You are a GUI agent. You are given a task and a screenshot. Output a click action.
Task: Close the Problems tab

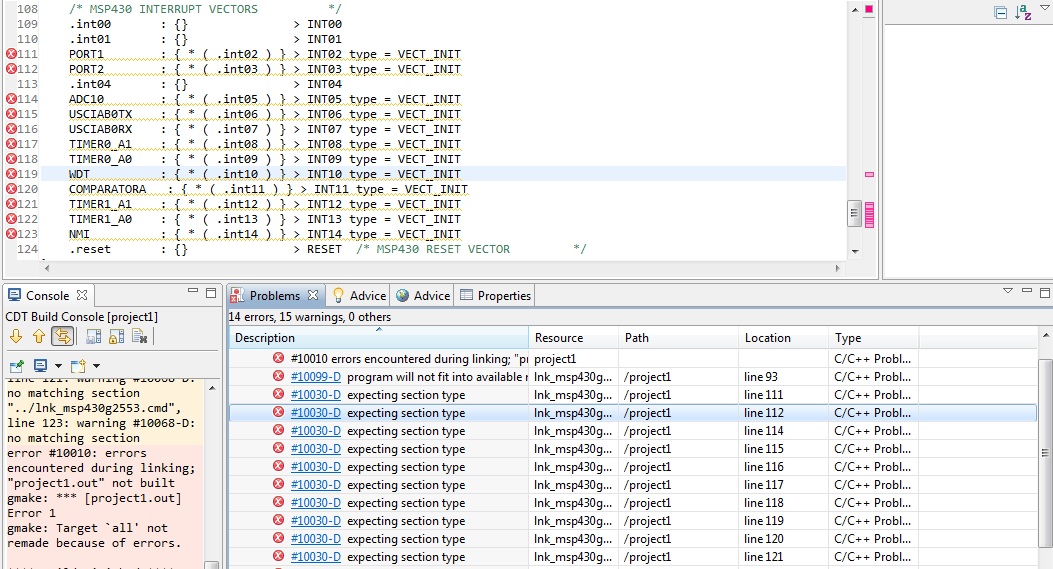coord(313,295)
